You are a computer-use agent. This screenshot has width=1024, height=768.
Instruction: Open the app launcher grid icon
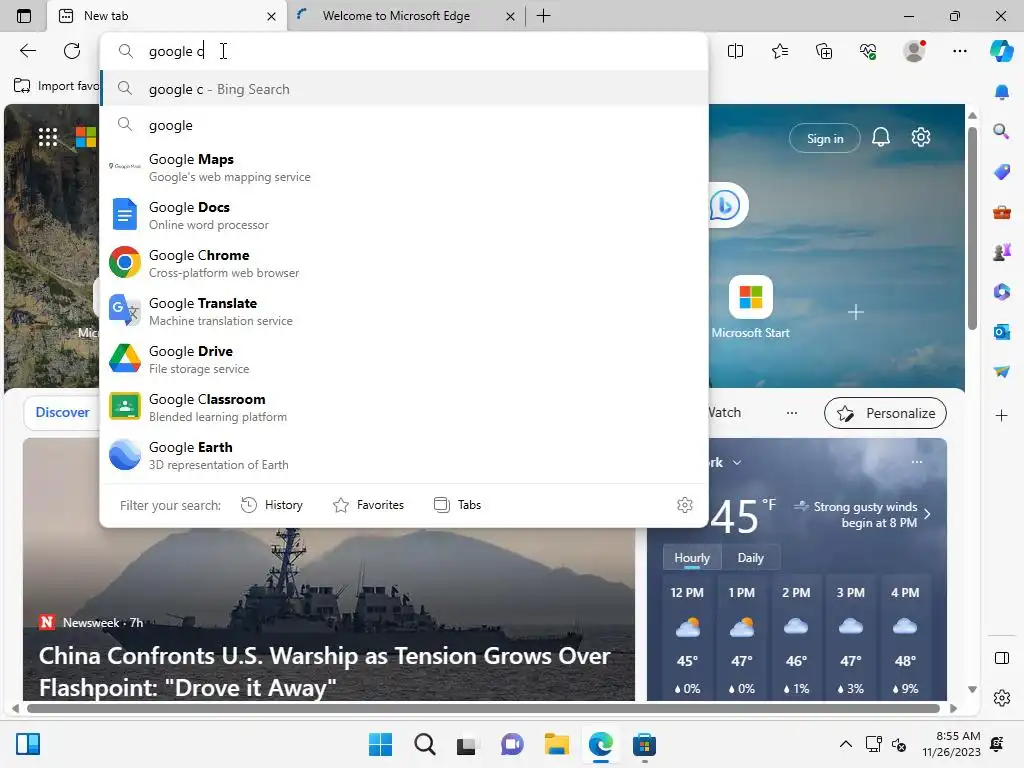tap(48, 137)
